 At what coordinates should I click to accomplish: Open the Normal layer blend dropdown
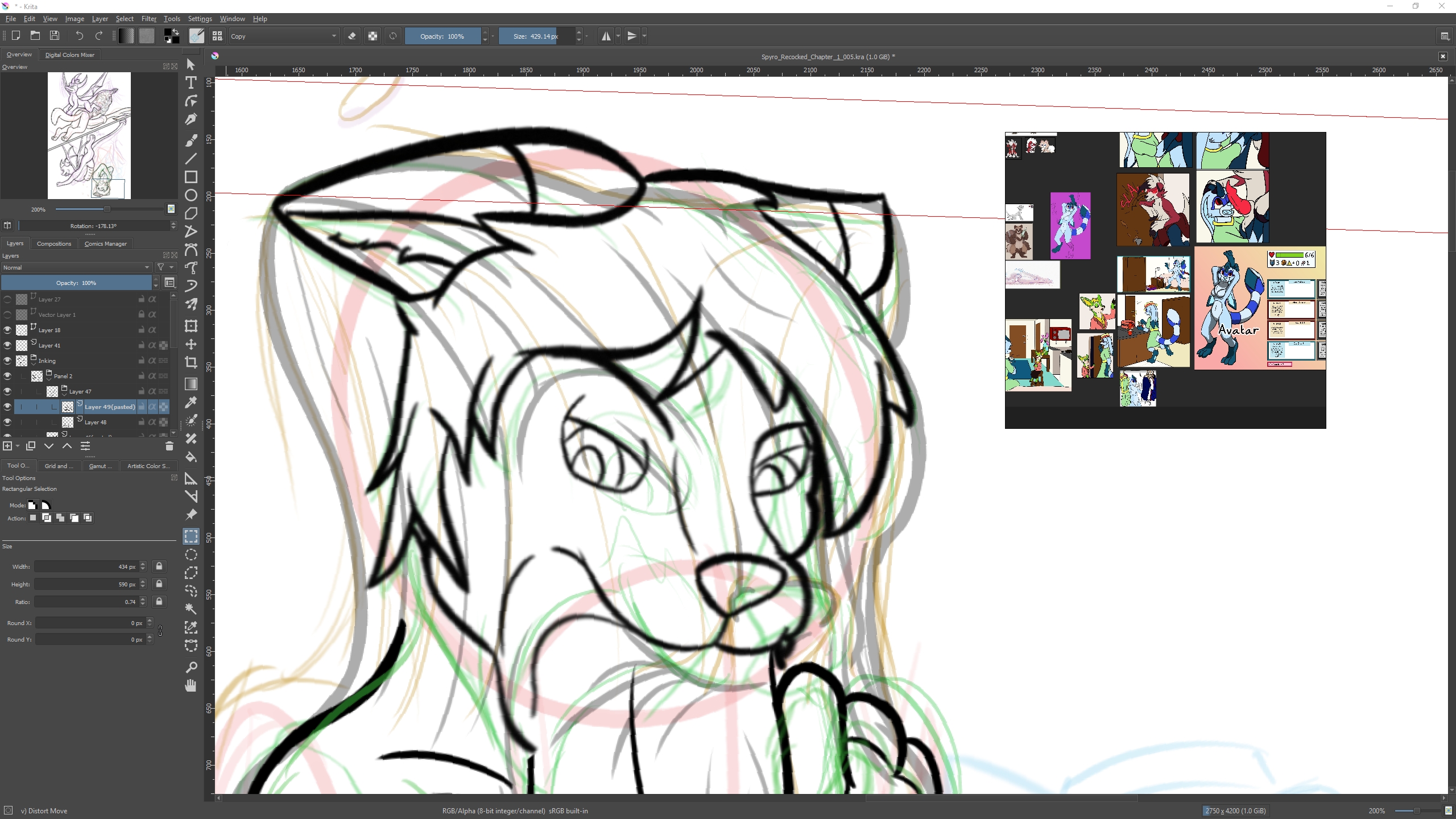[x=76, y=267]
